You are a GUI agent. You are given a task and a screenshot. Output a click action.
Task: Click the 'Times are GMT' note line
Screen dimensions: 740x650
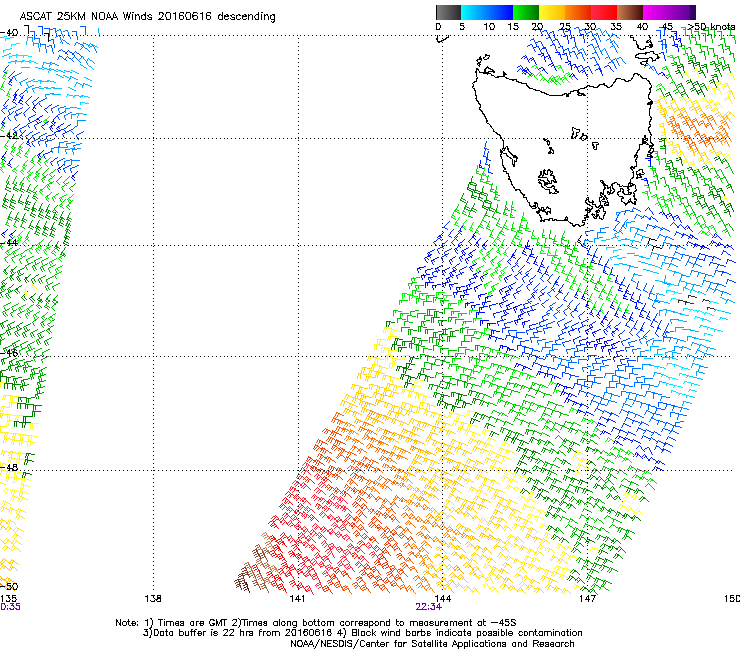coord(316,623)
